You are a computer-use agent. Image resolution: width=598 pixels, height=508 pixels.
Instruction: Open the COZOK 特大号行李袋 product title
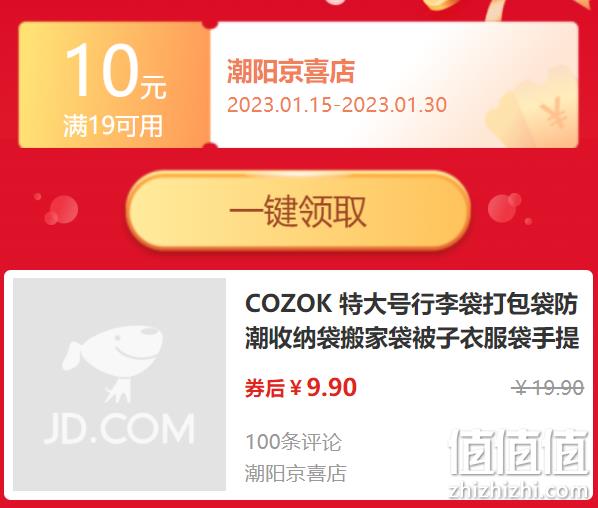pos(412,321)
